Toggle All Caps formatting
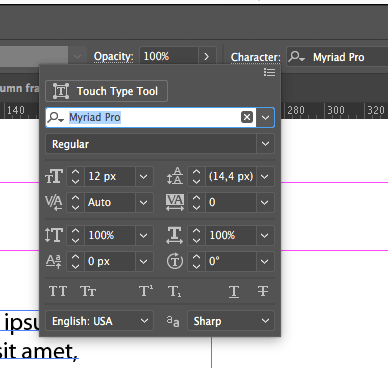 (x=58, y=291)
